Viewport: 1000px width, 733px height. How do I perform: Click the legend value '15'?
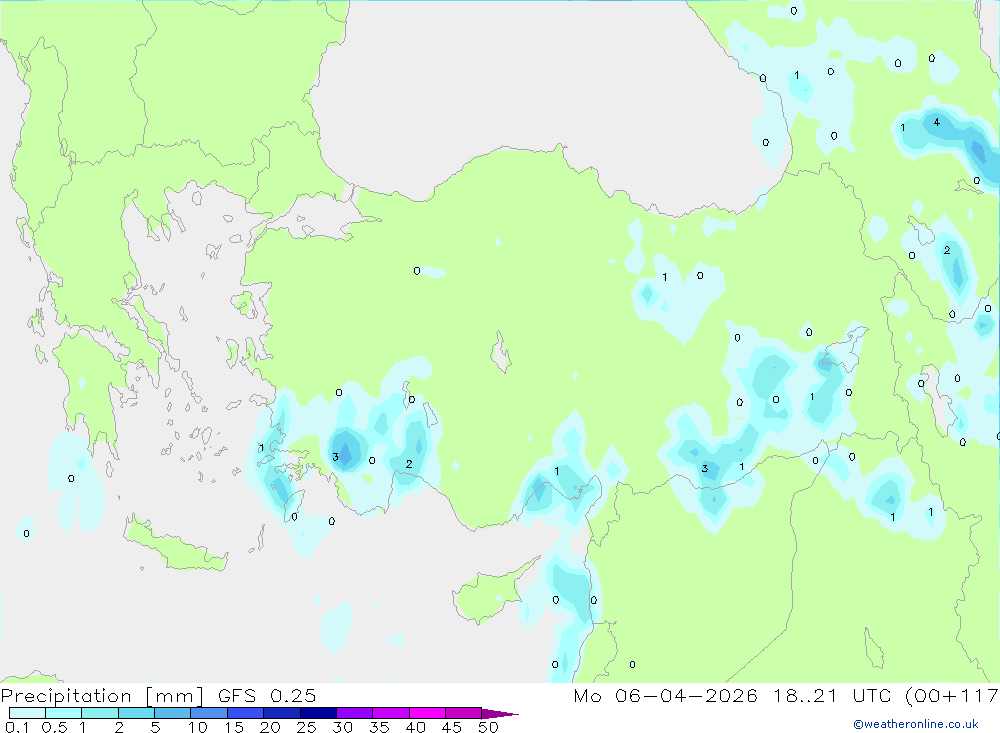(x=234, y=727)
